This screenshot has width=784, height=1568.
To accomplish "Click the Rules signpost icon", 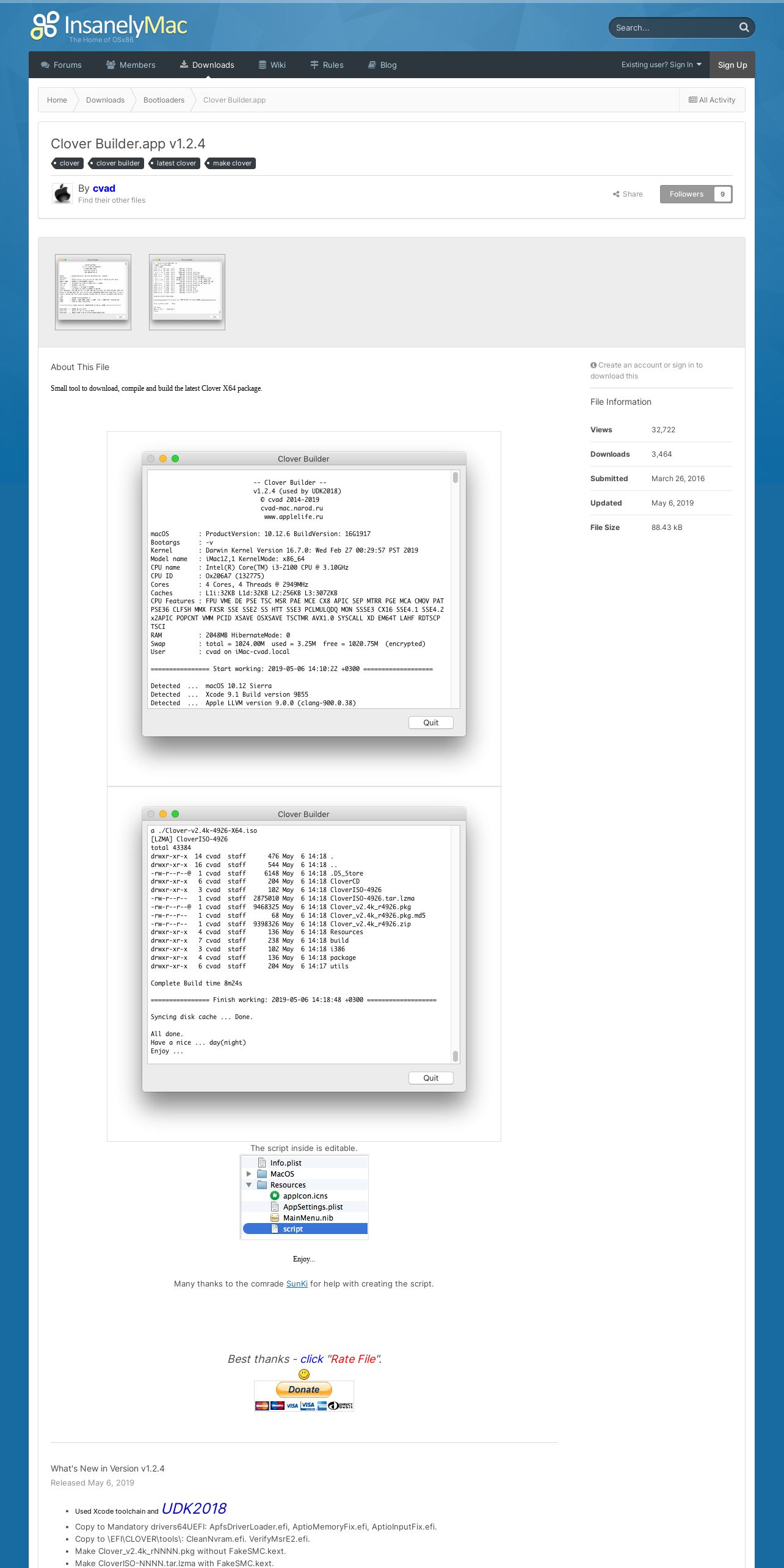I will [314, 65].
